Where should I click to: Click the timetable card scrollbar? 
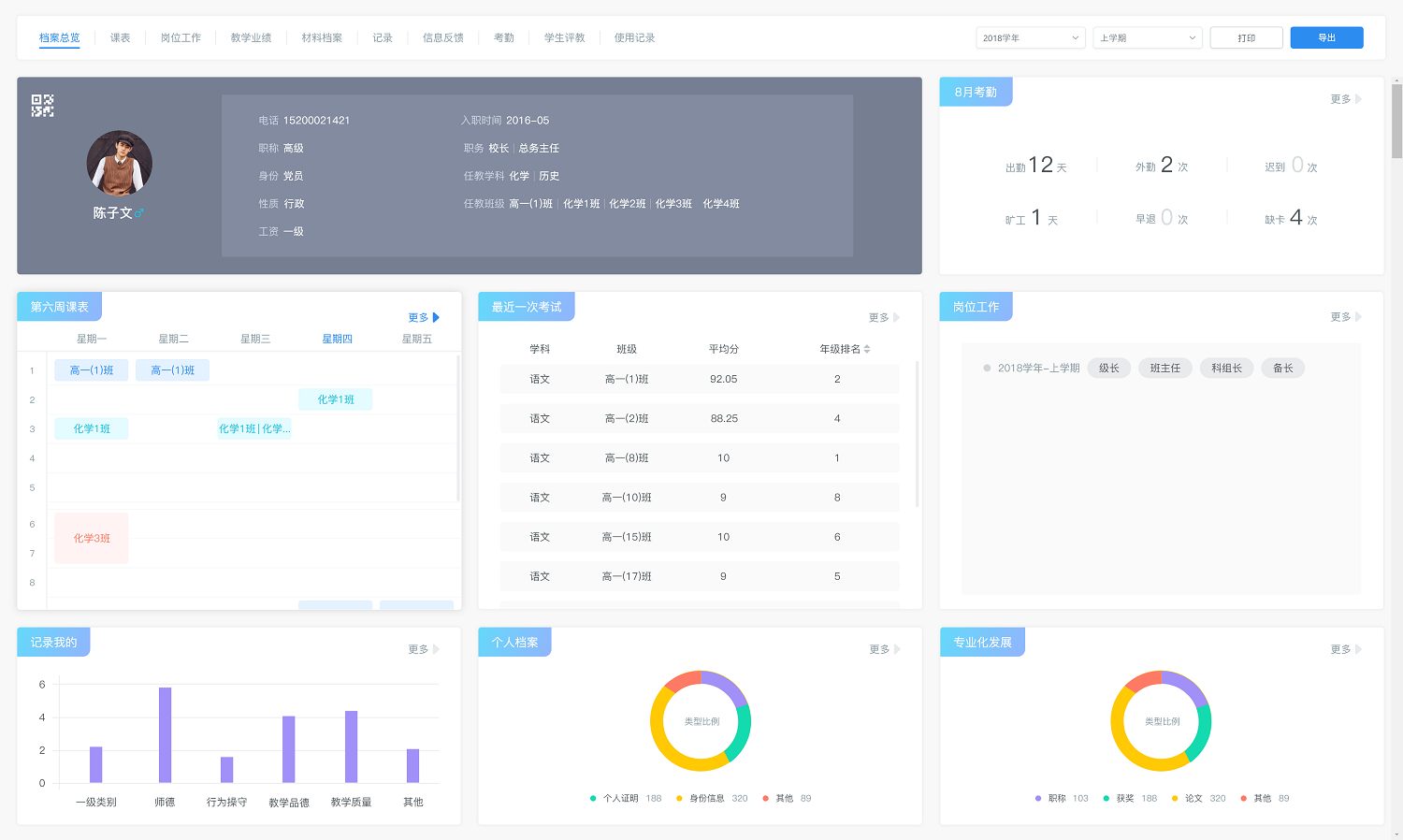click(458, 428)
